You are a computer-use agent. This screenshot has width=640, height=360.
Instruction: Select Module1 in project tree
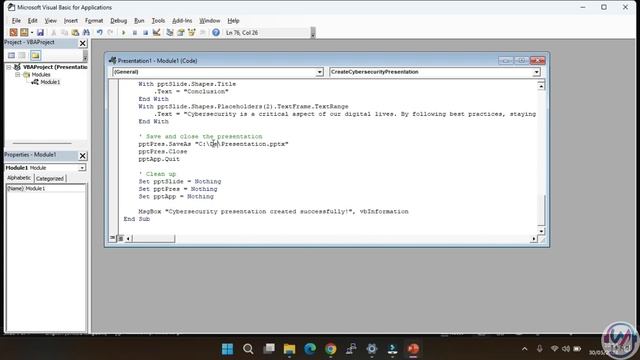point(50,82)
